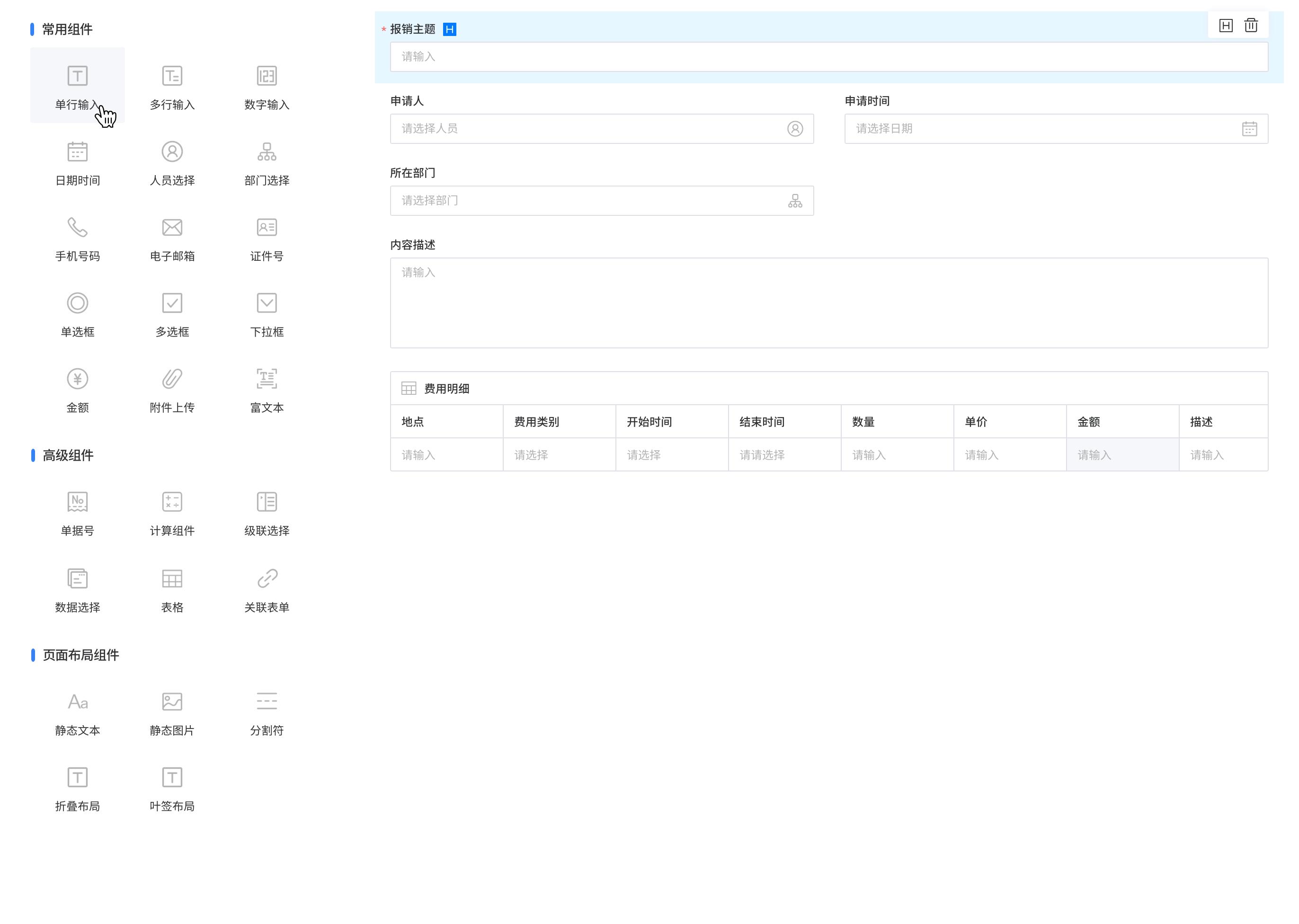Select the 多选框 checkbox component

click(x=172, y=303)
